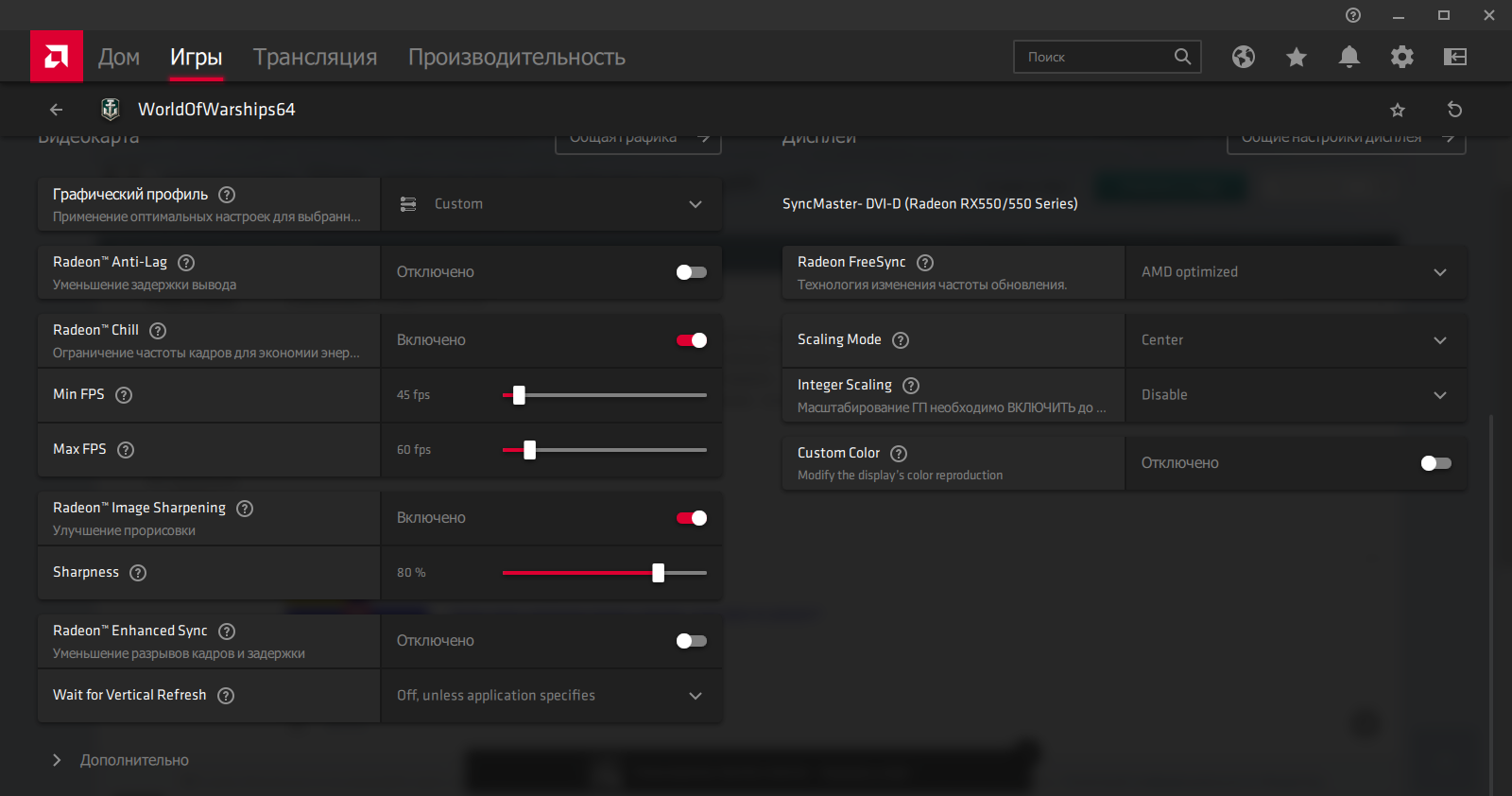Open Общие настройки дисплея button
Image resolution: width=1512 pixels, height=796 pixels.
(1347, 142)
